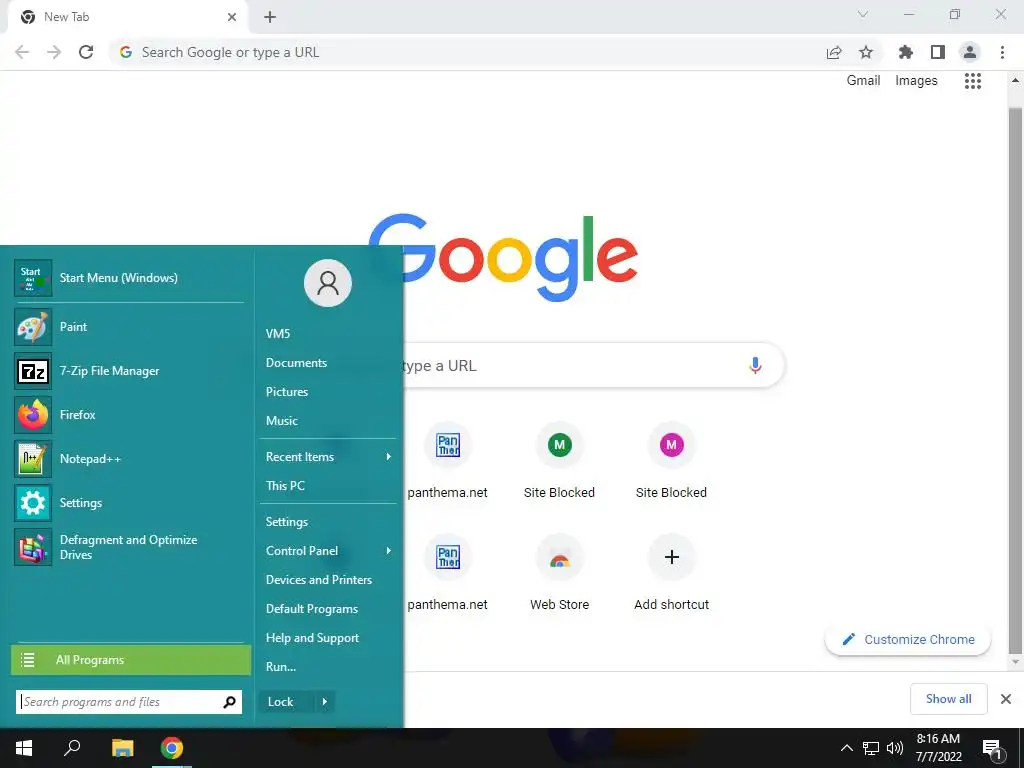Viewport: 1024px width, 768px height.
Task: Open volume control in system tray
Action: pos(895,748)
